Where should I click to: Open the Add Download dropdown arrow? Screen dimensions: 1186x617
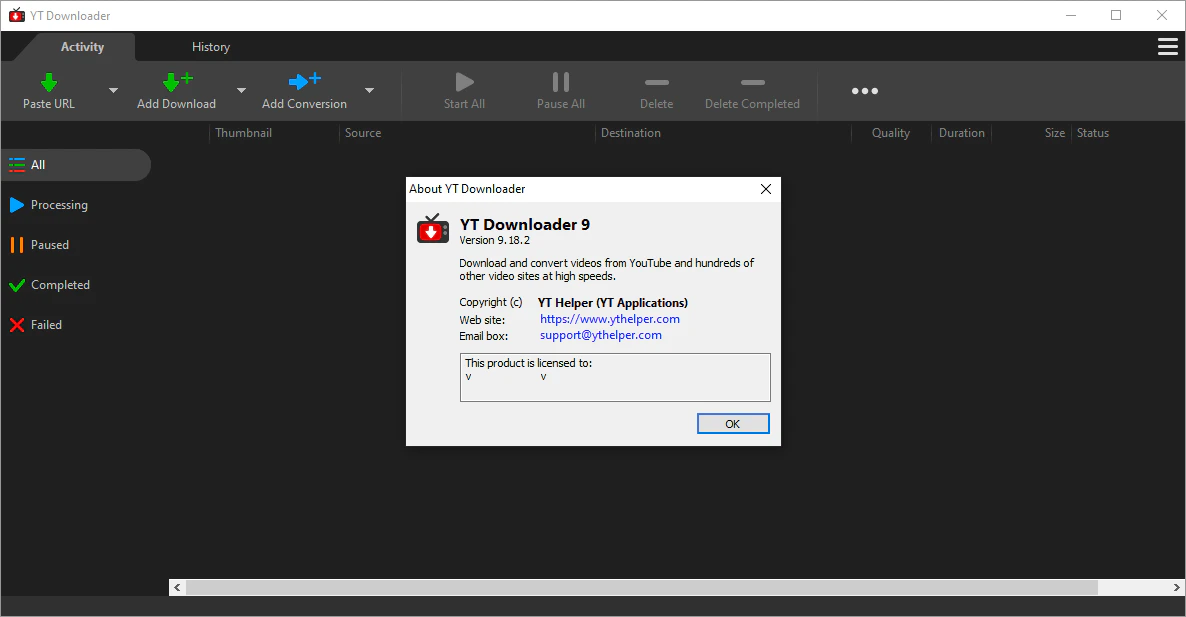point(240,89)
